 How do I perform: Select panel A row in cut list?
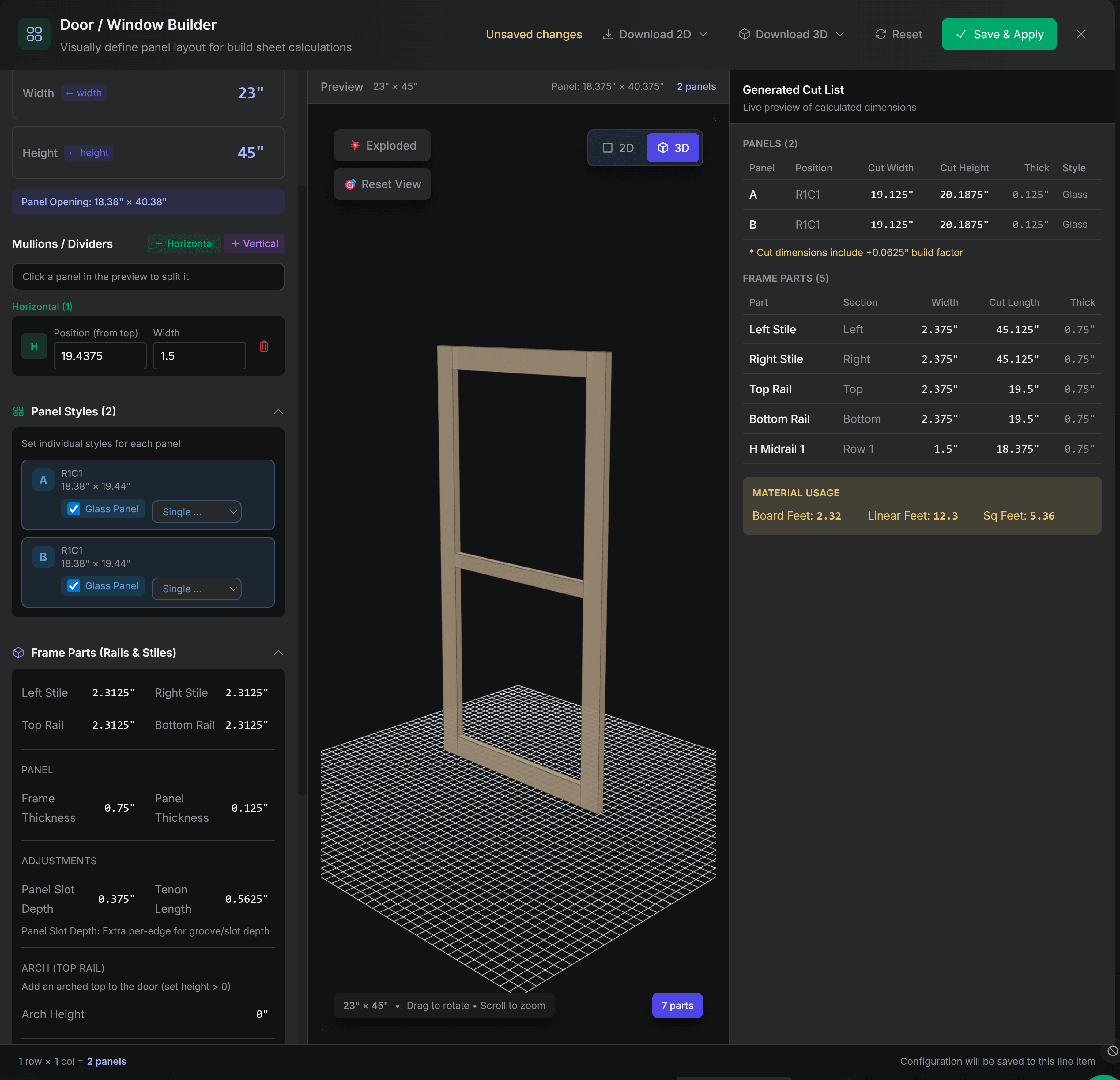pyautogui.click(x=922, y=195)
